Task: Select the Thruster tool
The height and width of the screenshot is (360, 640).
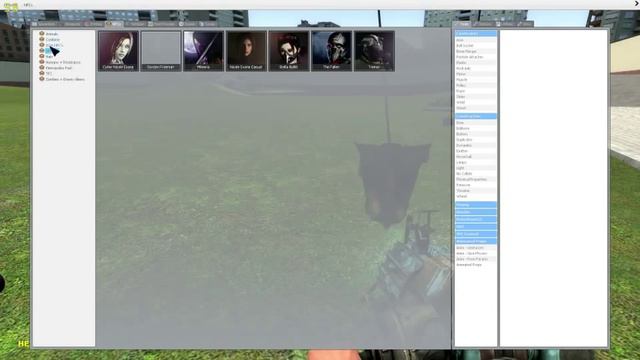Action: (x=476, y=191)
